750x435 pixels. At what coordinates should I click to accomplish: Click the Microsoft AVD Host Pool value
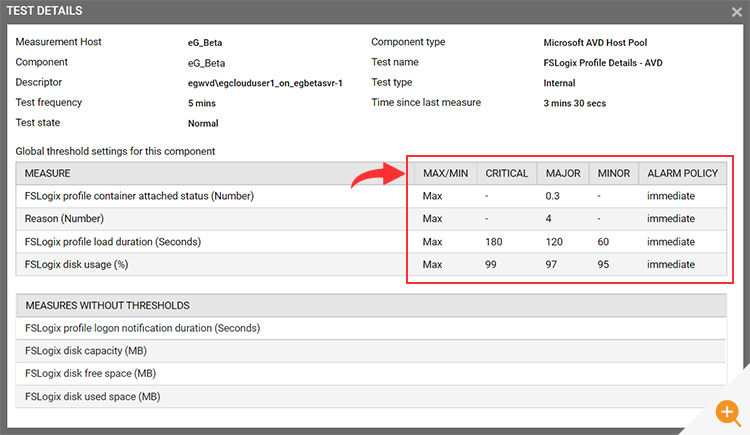595,43
